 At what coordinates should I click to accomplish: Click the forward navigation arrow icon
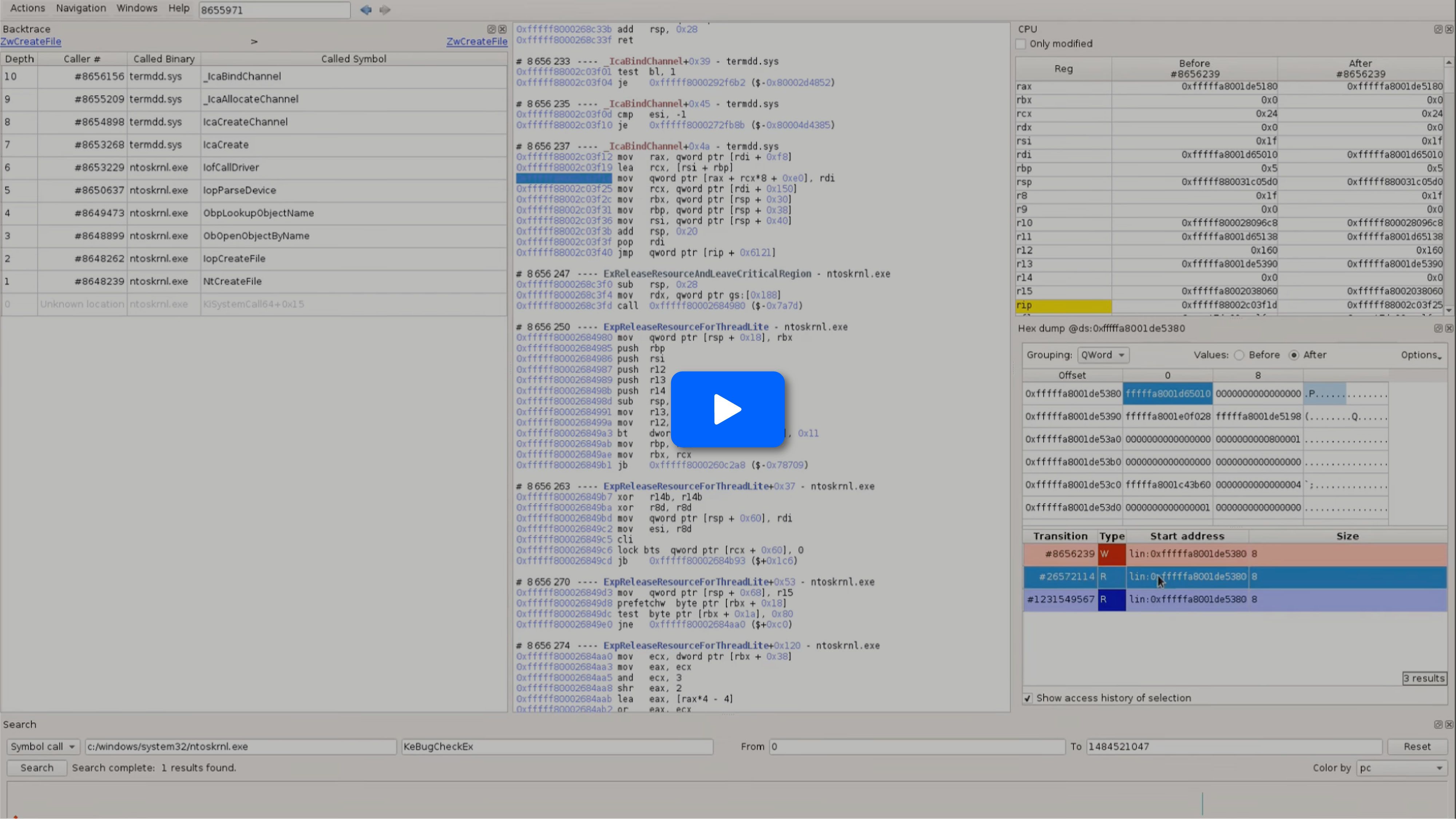[x=385, y=9]
